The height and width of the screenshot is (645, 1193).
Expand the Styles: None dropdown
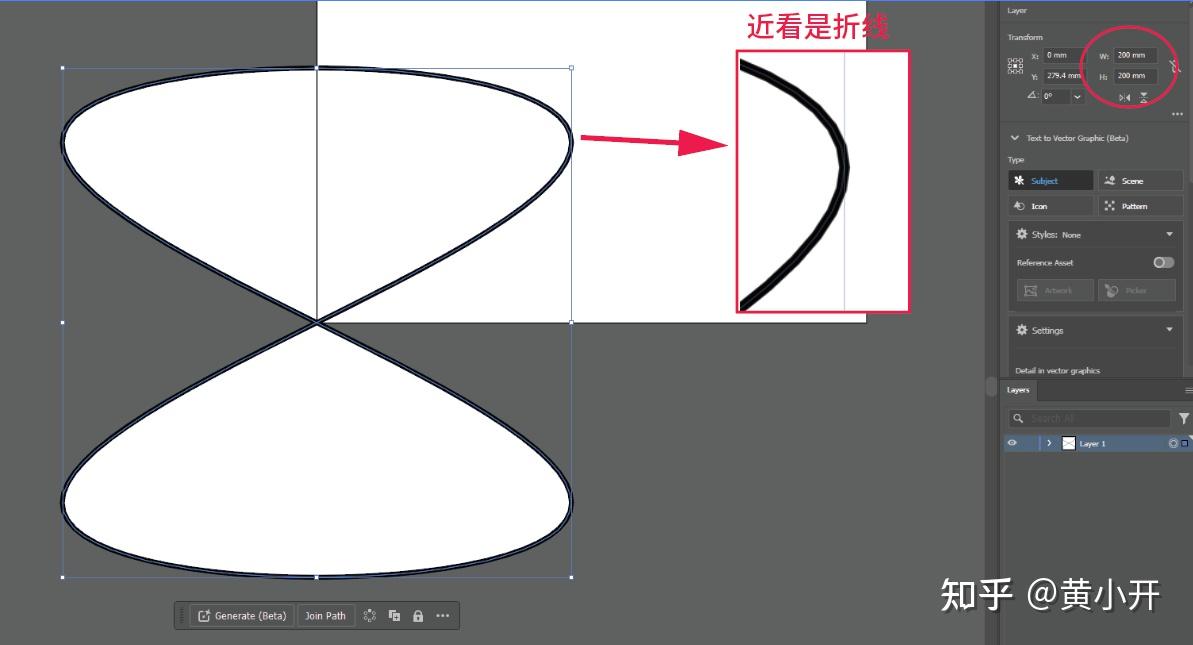pyautogui.click(x=1169, y=234)
